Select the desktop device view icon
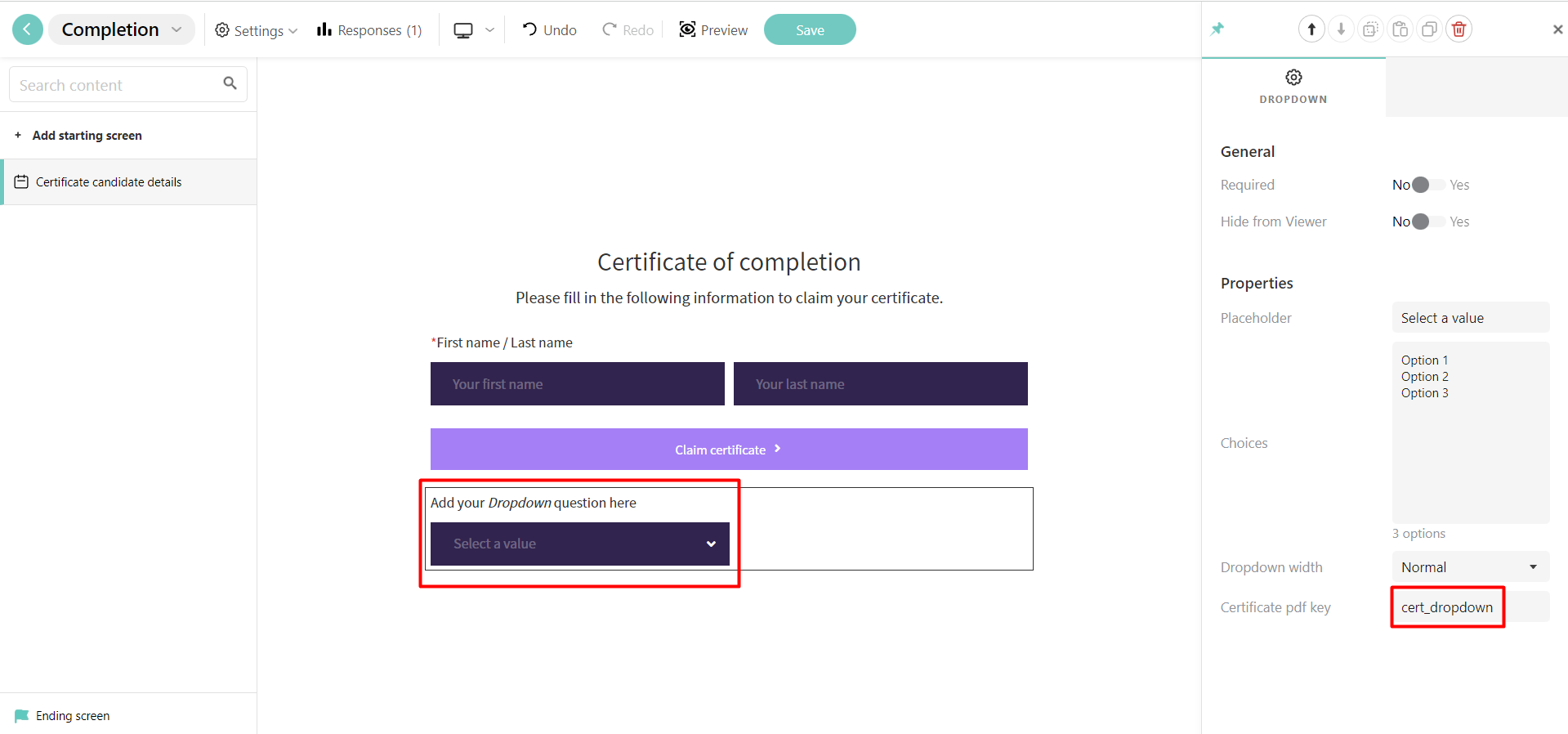1568x734 pixels. [463, 30]
